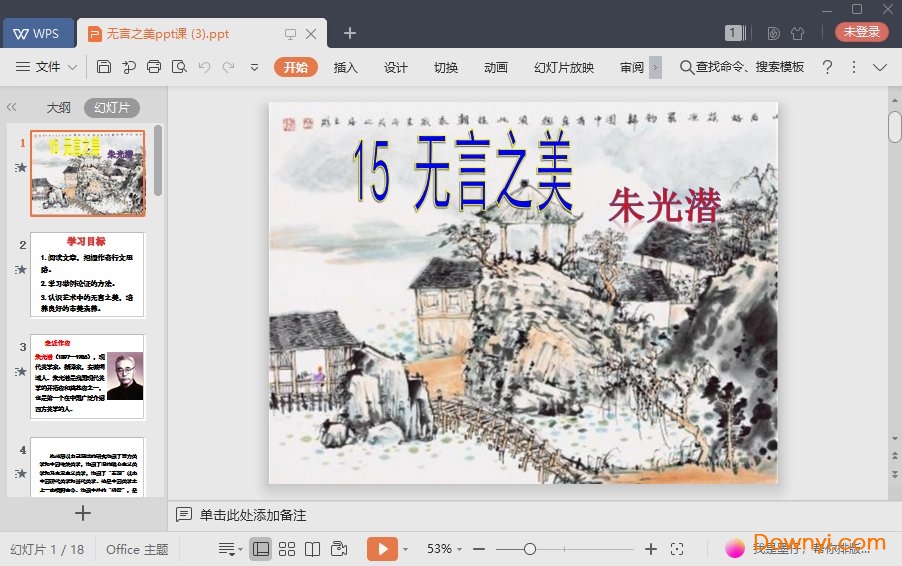Open Print Preview icon

[179, 67]
